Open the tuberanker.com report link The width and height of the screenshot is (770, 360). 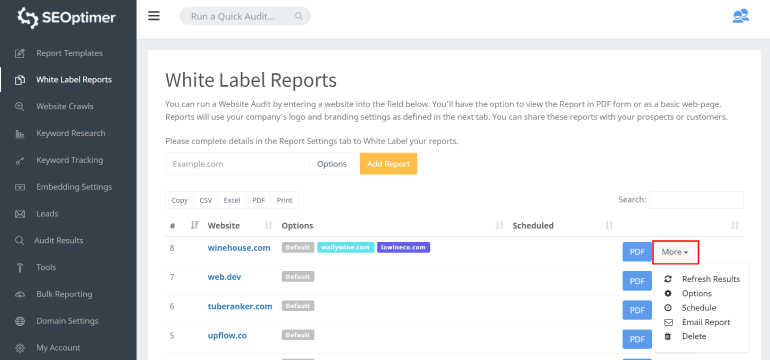(x=240, y=306)
